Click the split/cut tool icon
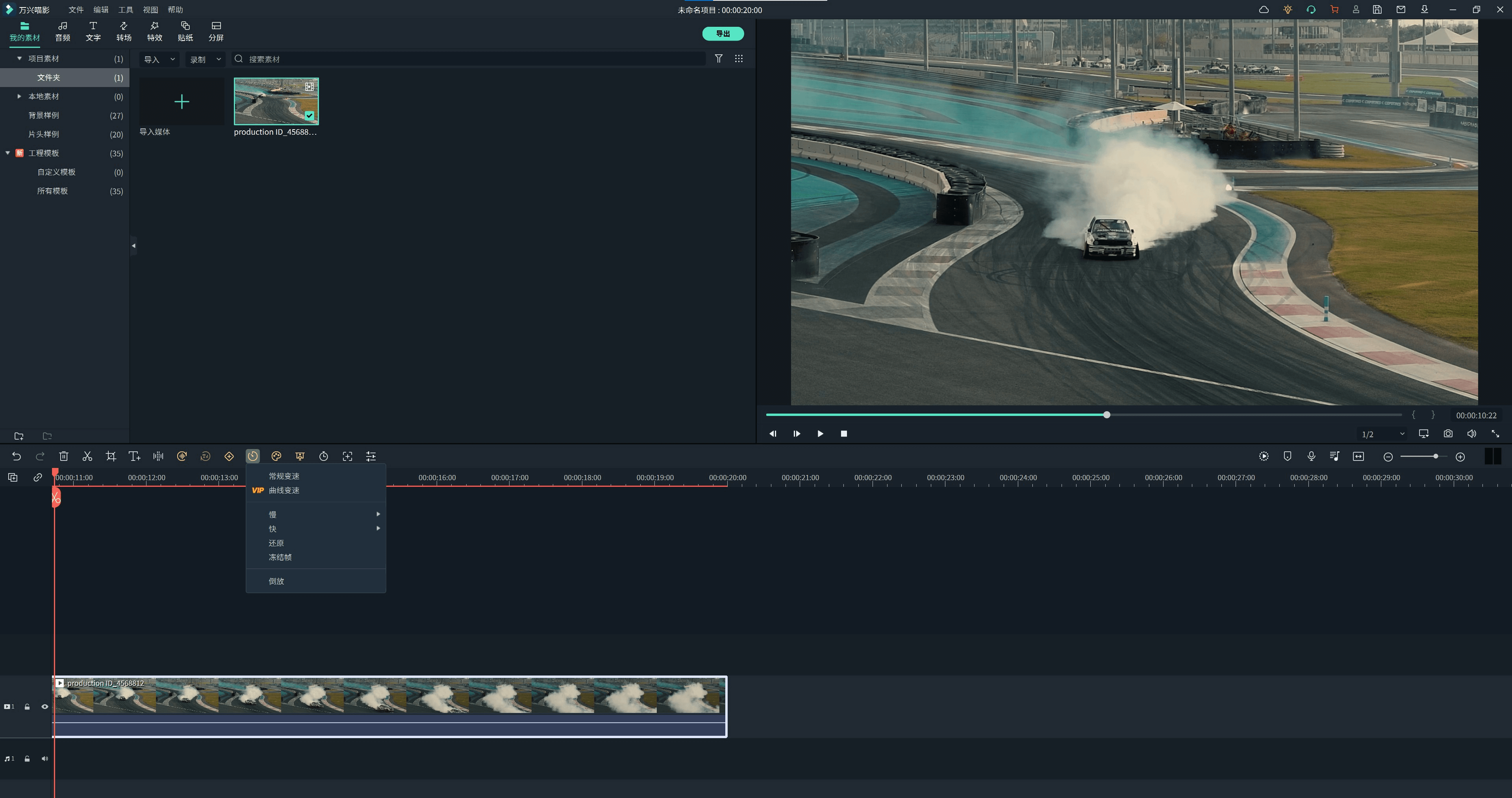Viewport: 1512px width, 798px height. tap(87, 456)
